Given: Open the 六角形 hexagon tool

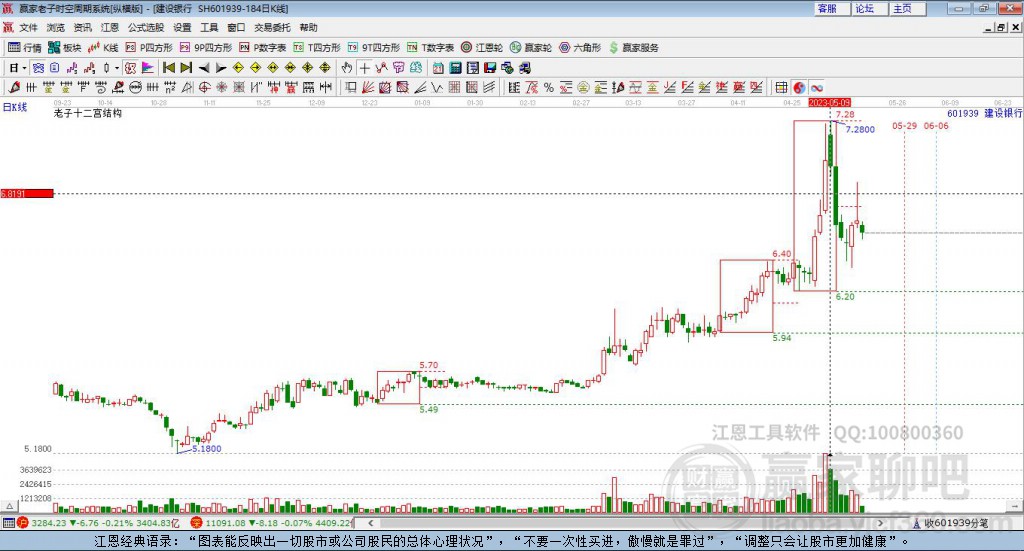Looking at the screenshot, I should click(580, 48).
